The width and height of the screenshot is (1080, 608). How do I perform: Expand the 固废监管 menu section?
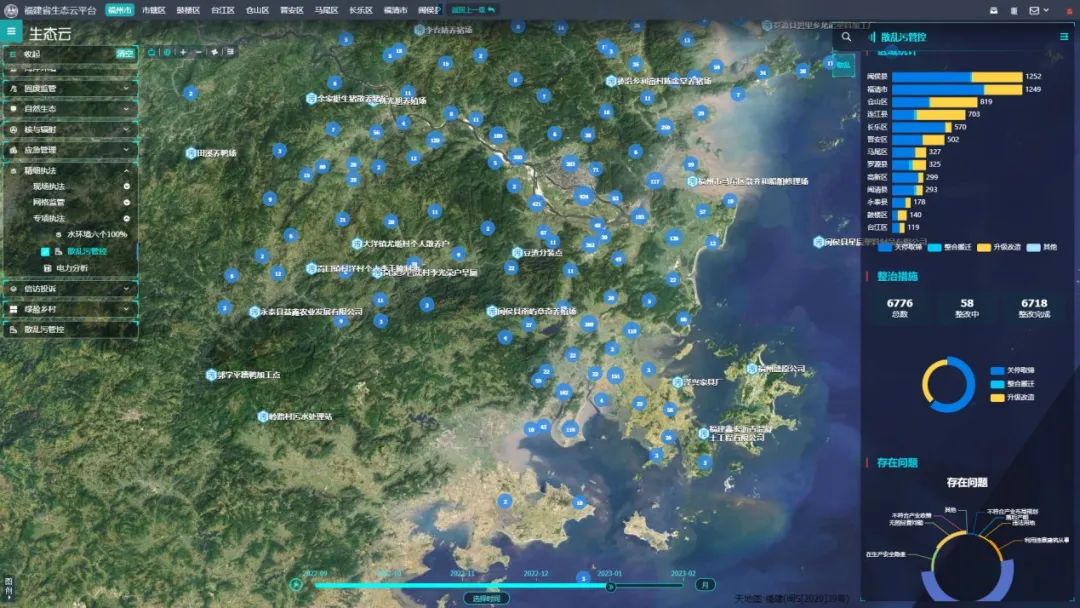(70, 89)
